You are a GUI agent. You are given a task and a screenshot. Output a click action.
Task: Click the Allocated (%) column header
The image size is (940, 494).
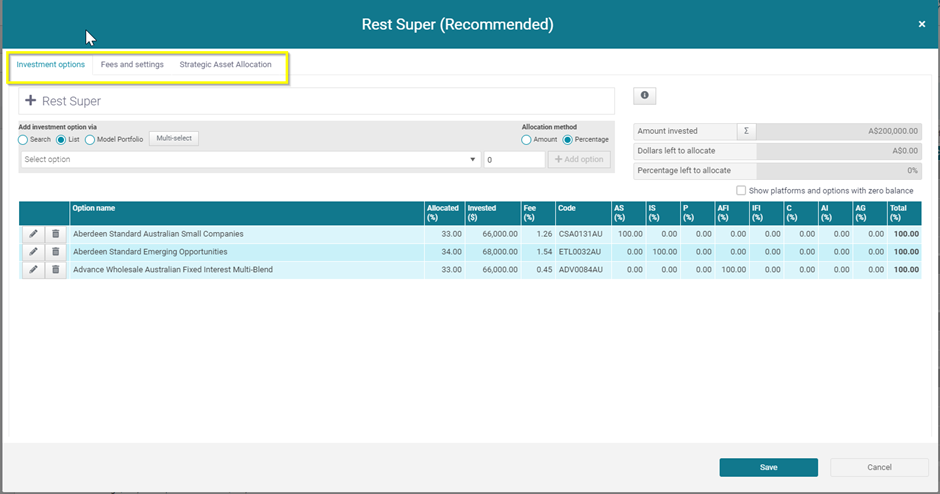pyautogui.click(x=444, y=213)
